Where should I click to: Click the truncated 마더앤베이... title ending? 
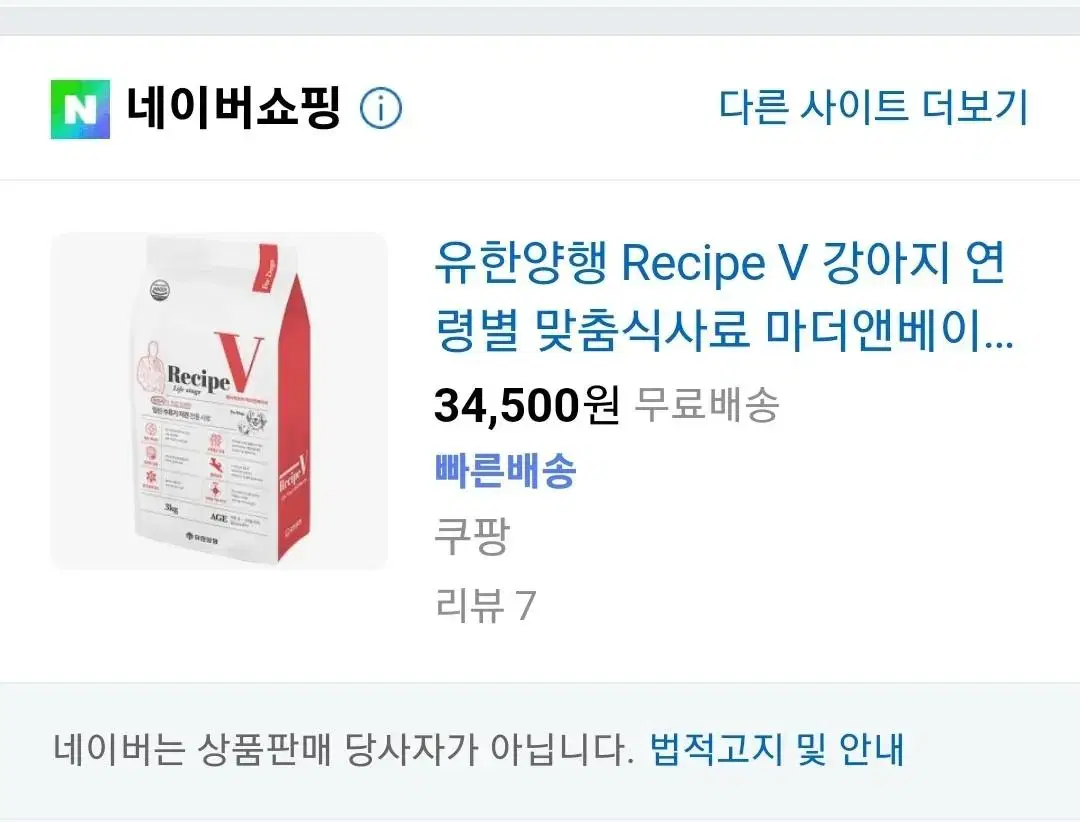(x=889, y=331)
